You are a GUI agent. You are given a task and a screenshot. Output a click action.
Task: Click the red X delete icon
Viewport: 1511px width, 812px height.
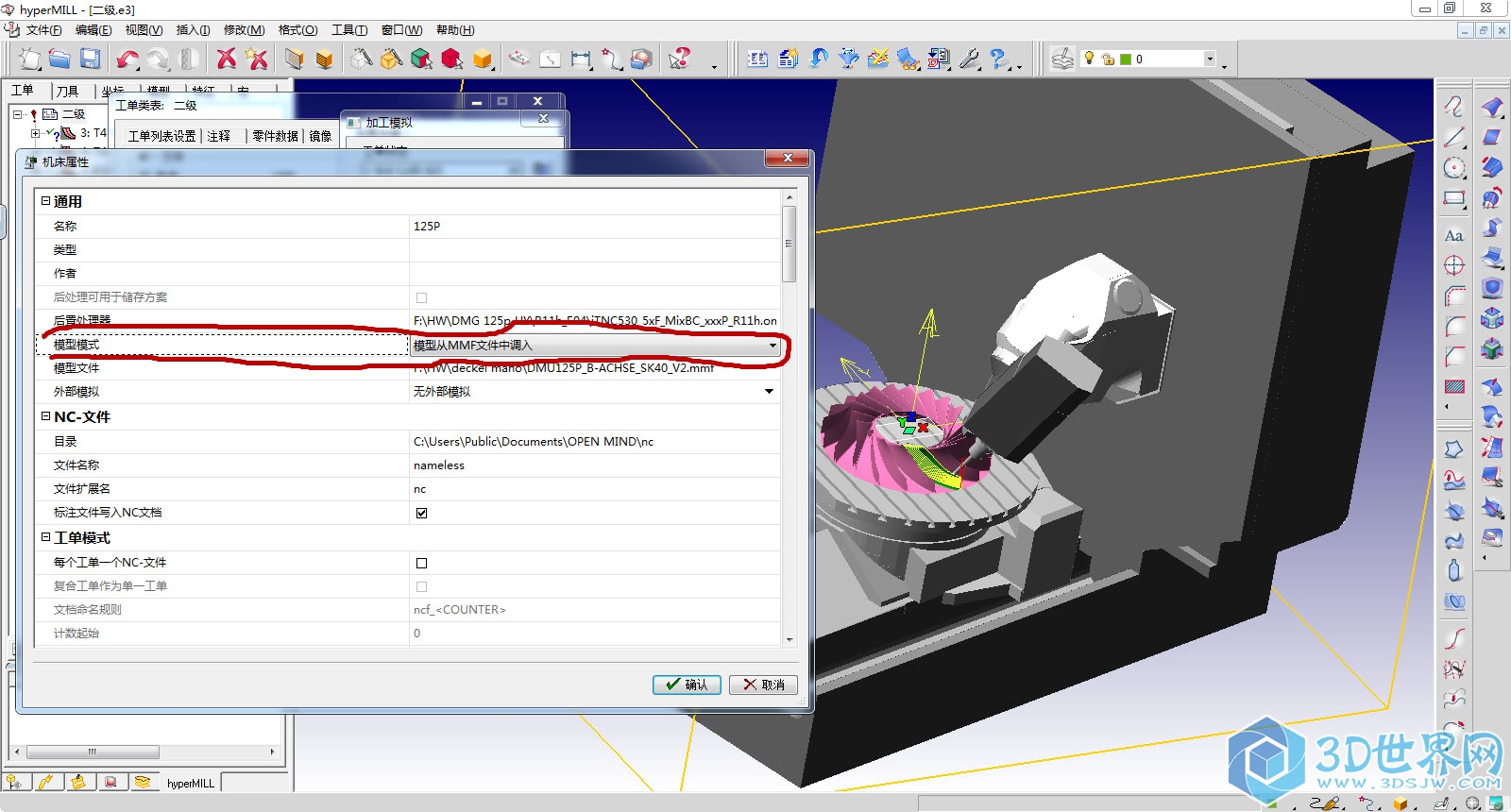coord(227,59)
